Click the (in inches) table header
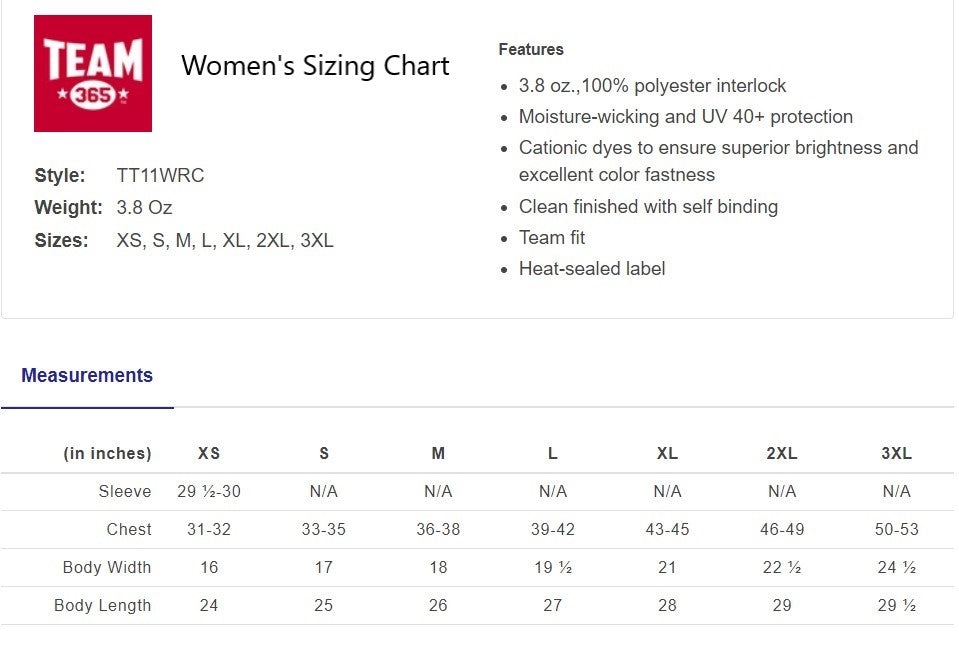 tap(107, 453)
